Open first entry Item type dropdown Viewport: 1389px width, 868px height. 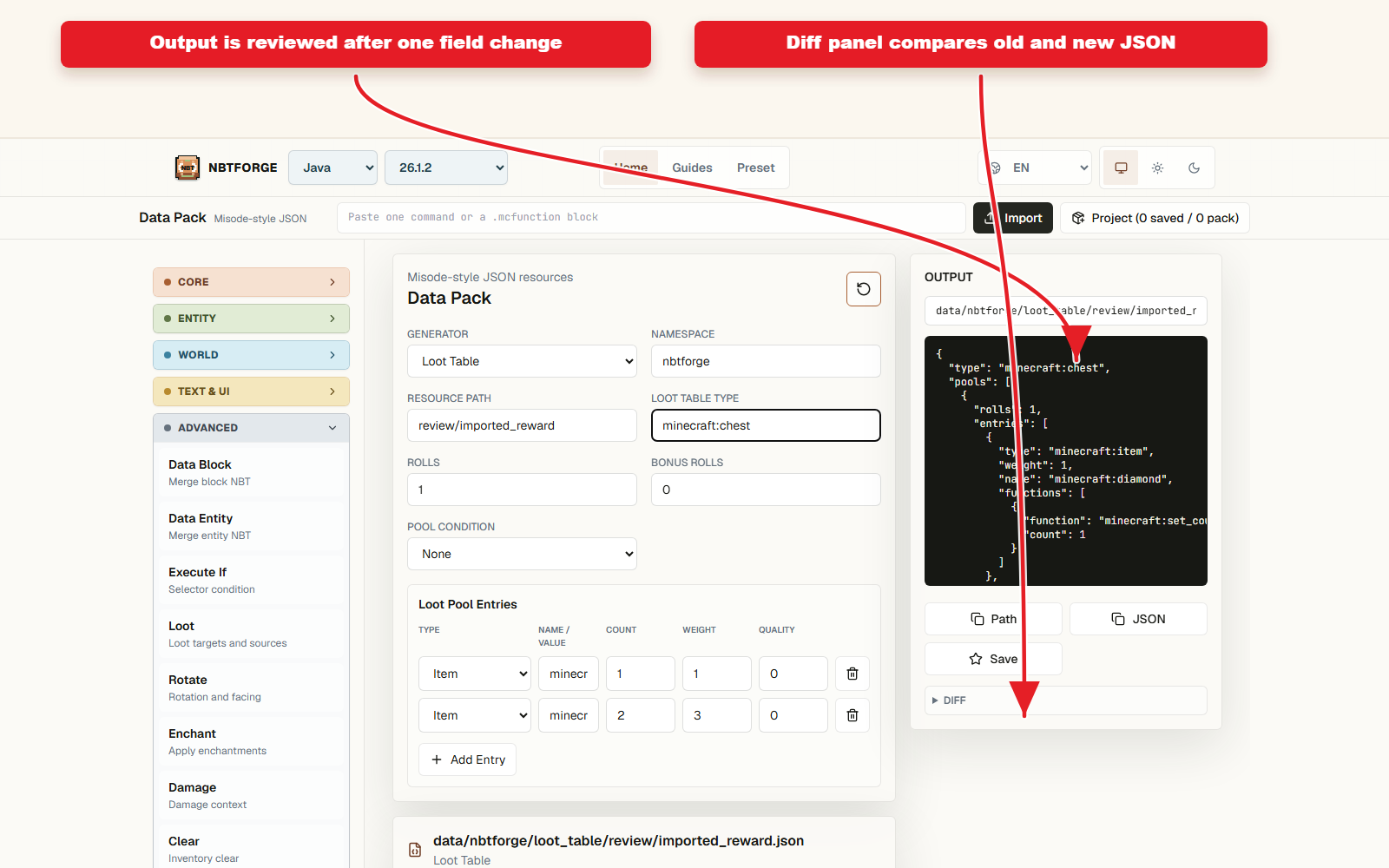coord(475,674)
